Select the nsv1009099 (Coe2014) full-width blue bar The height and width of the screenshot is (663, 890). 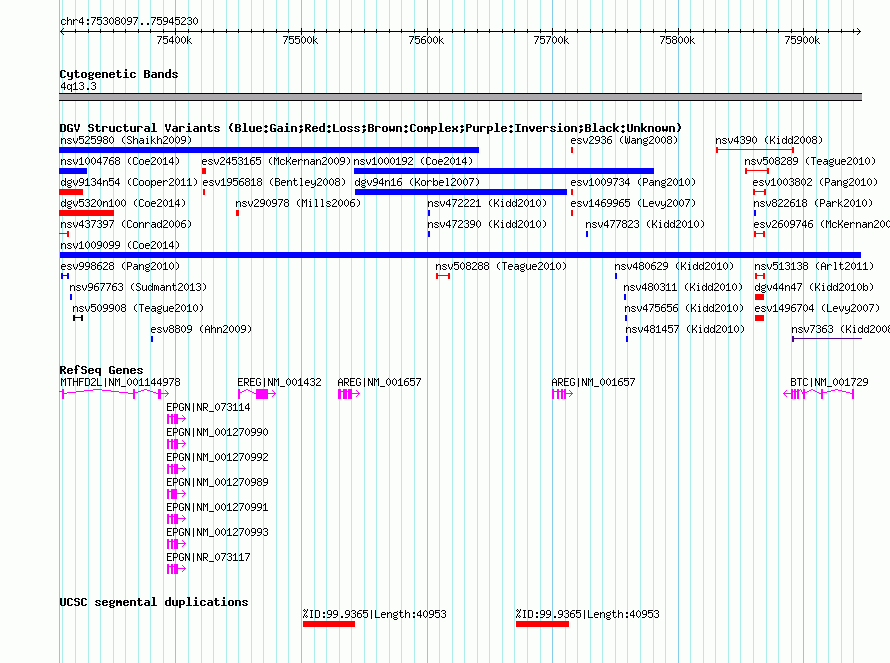460,255
